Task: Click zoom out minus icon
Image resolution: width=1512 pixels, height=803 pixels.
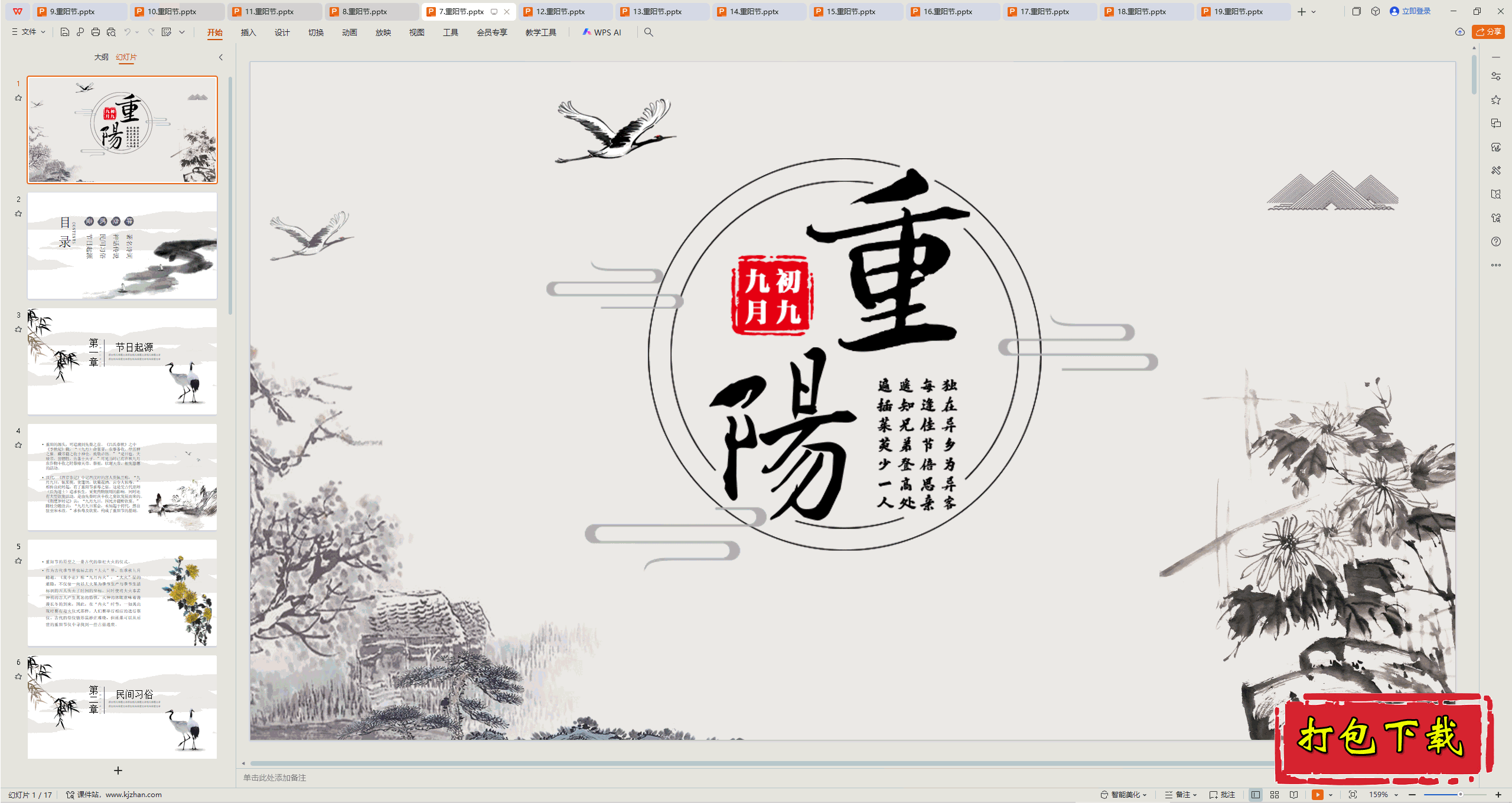Action: (x=1412, y=795)
